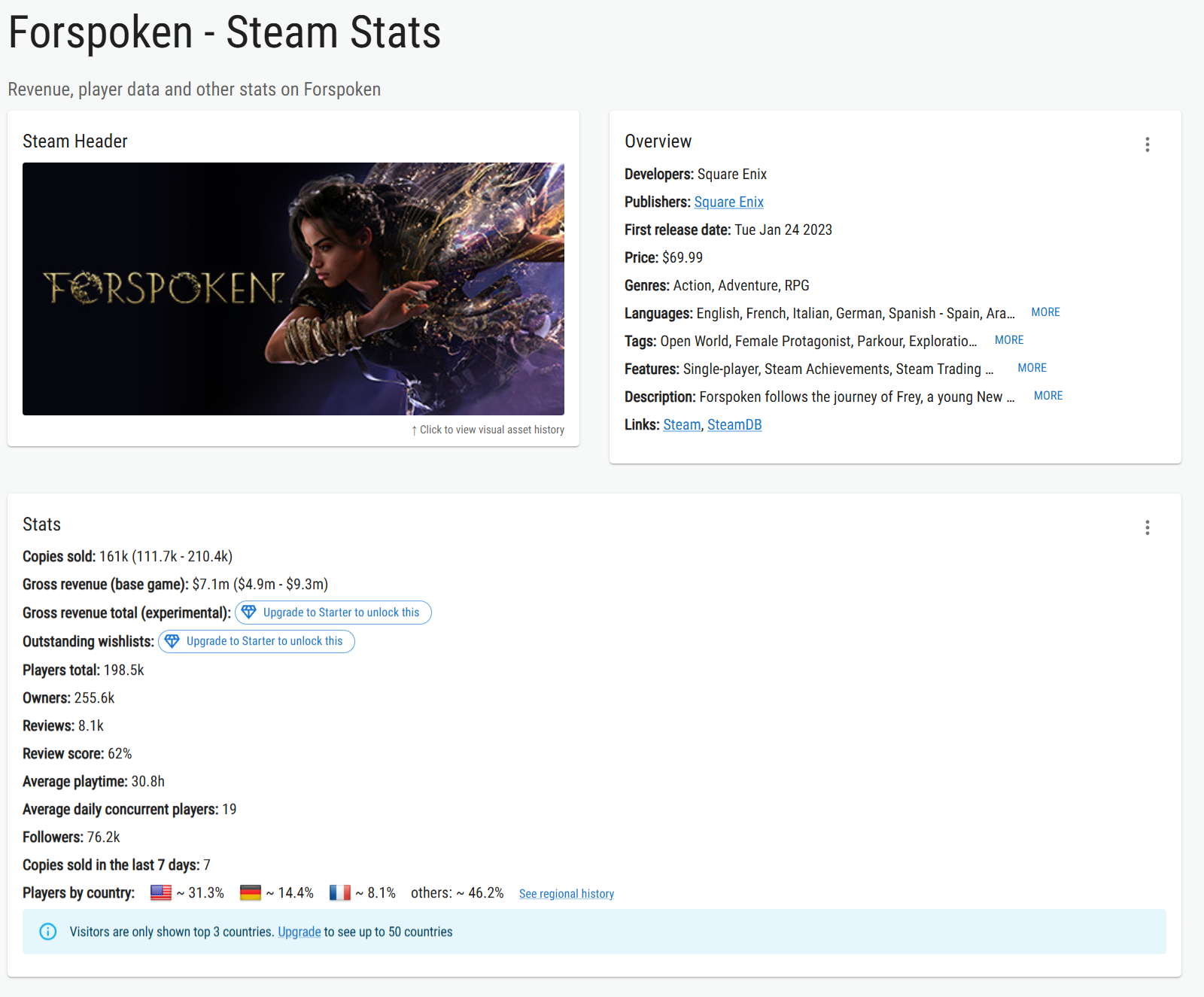Click the 'Review score: 62%' line

pyautogui.click(x=77, y=753)
